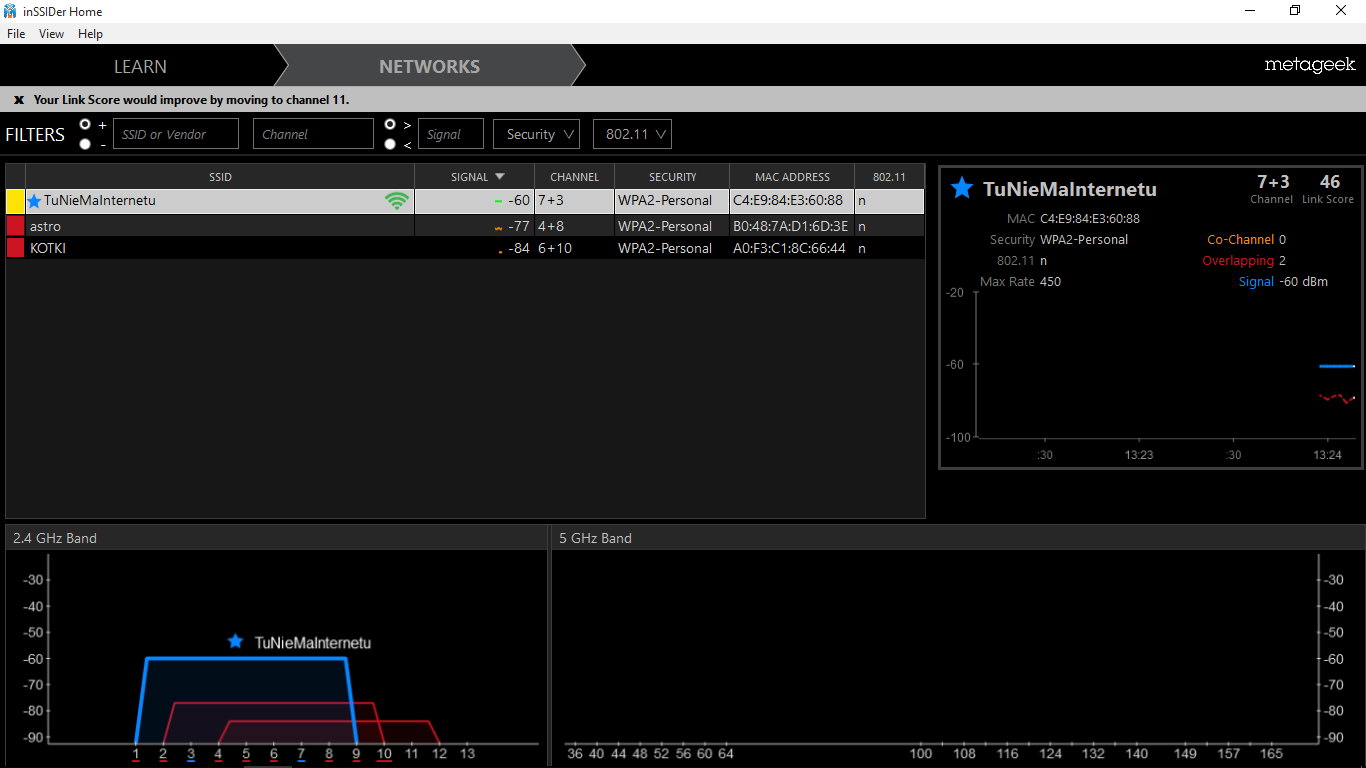
Task: Select the minus SSID filter radio button
Action: coord(85,144)
